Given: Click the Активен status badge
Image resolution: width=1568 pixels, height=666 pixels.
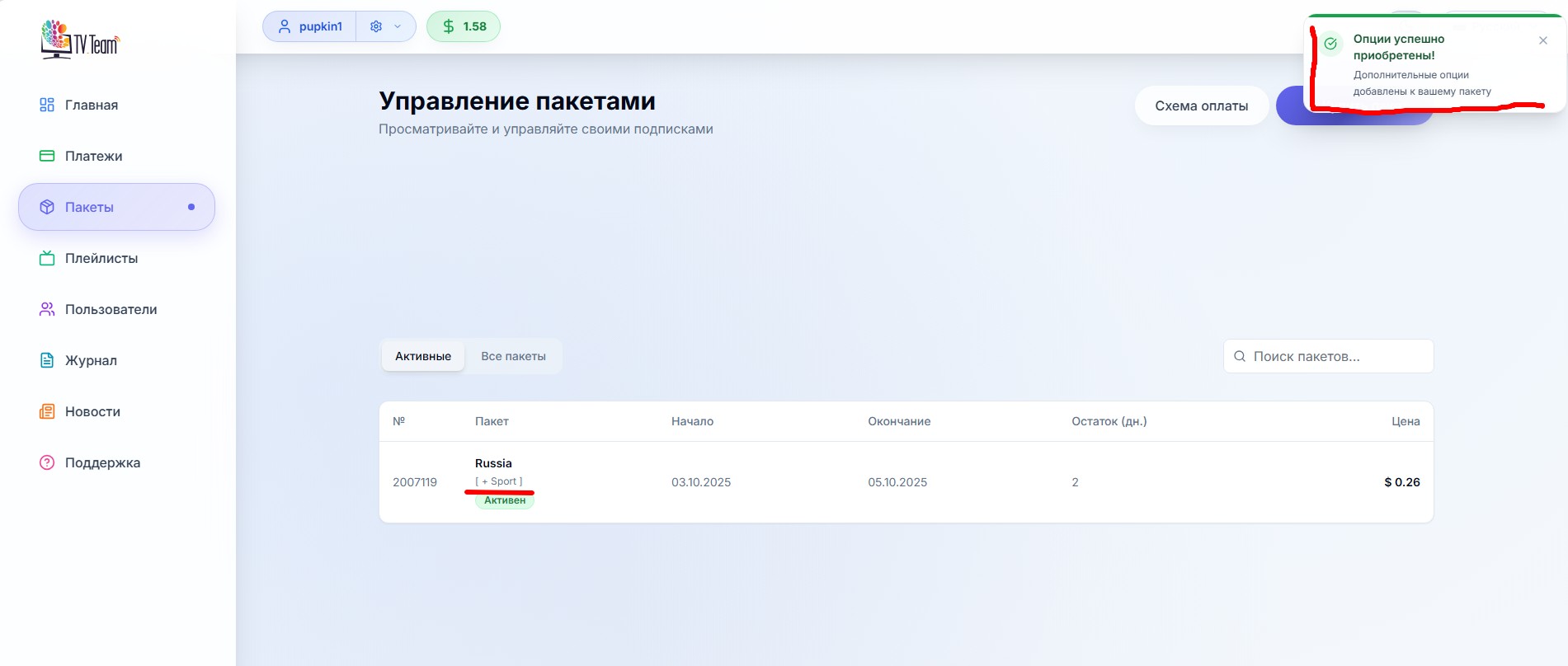Looking at the screenshot, I should point(505,500).
